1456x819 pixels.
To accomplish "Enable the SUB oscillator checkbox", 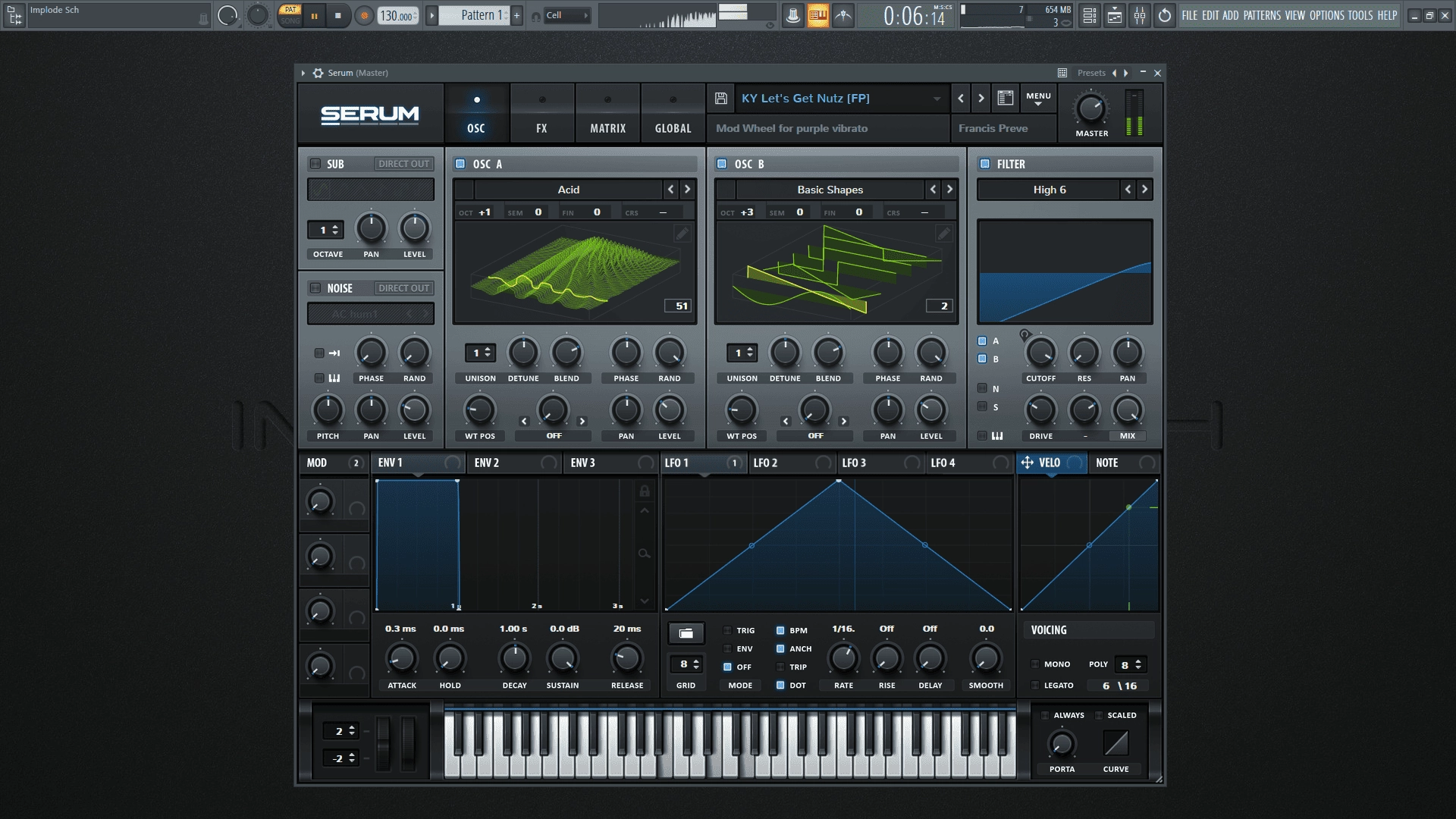I will [x=315, y=164].
